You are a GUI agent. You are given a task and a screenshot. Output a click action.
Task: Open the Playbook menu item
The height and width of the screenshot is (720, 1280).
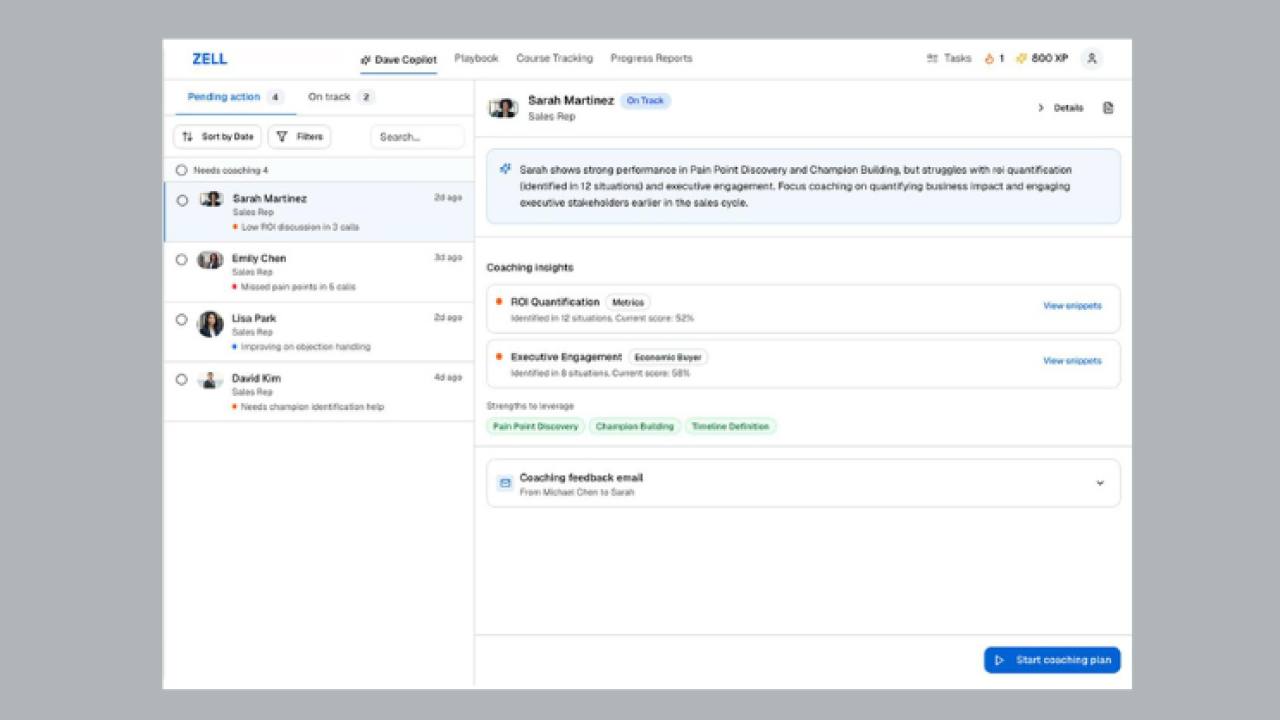pyautogui.click(x=476, y=58)
